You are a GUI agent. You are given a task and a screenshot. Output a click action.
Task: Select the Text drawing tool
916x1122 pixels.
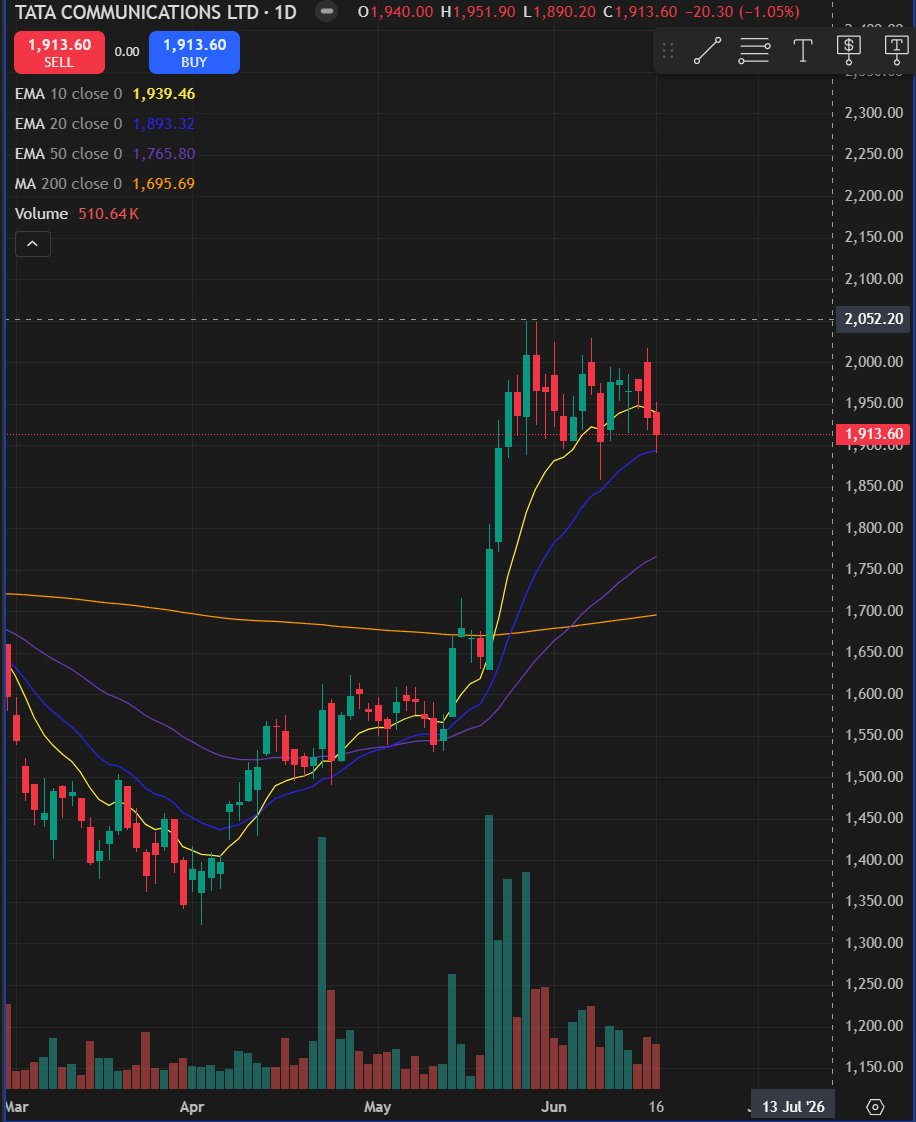pos(803,51)
